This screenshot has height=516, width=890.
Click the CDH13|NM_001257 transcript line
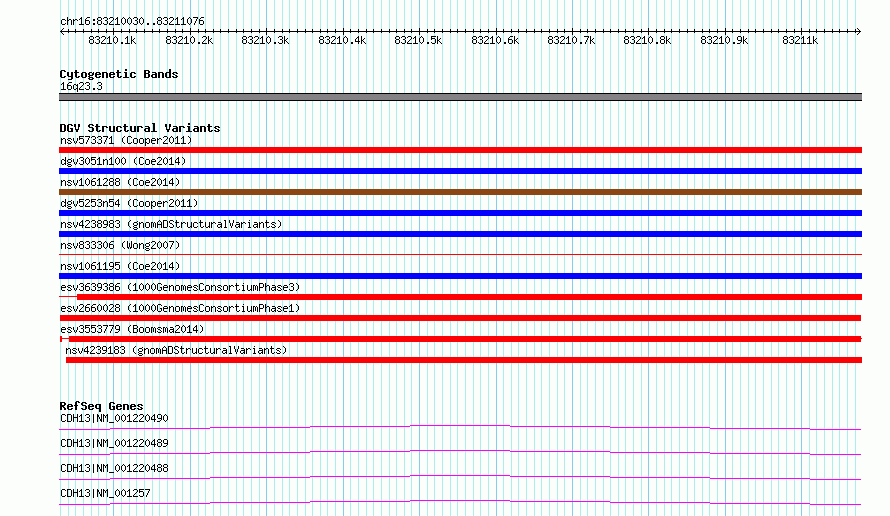click(460, 502)
